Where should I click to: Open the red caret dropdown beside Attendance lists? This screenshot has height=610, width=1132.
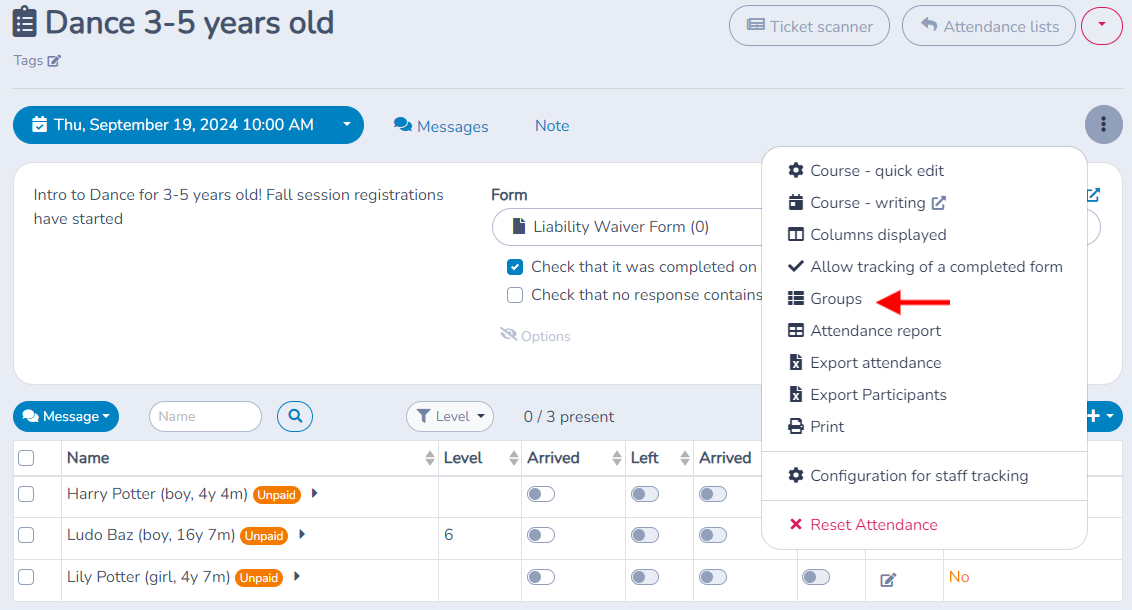click(1102, 25)
